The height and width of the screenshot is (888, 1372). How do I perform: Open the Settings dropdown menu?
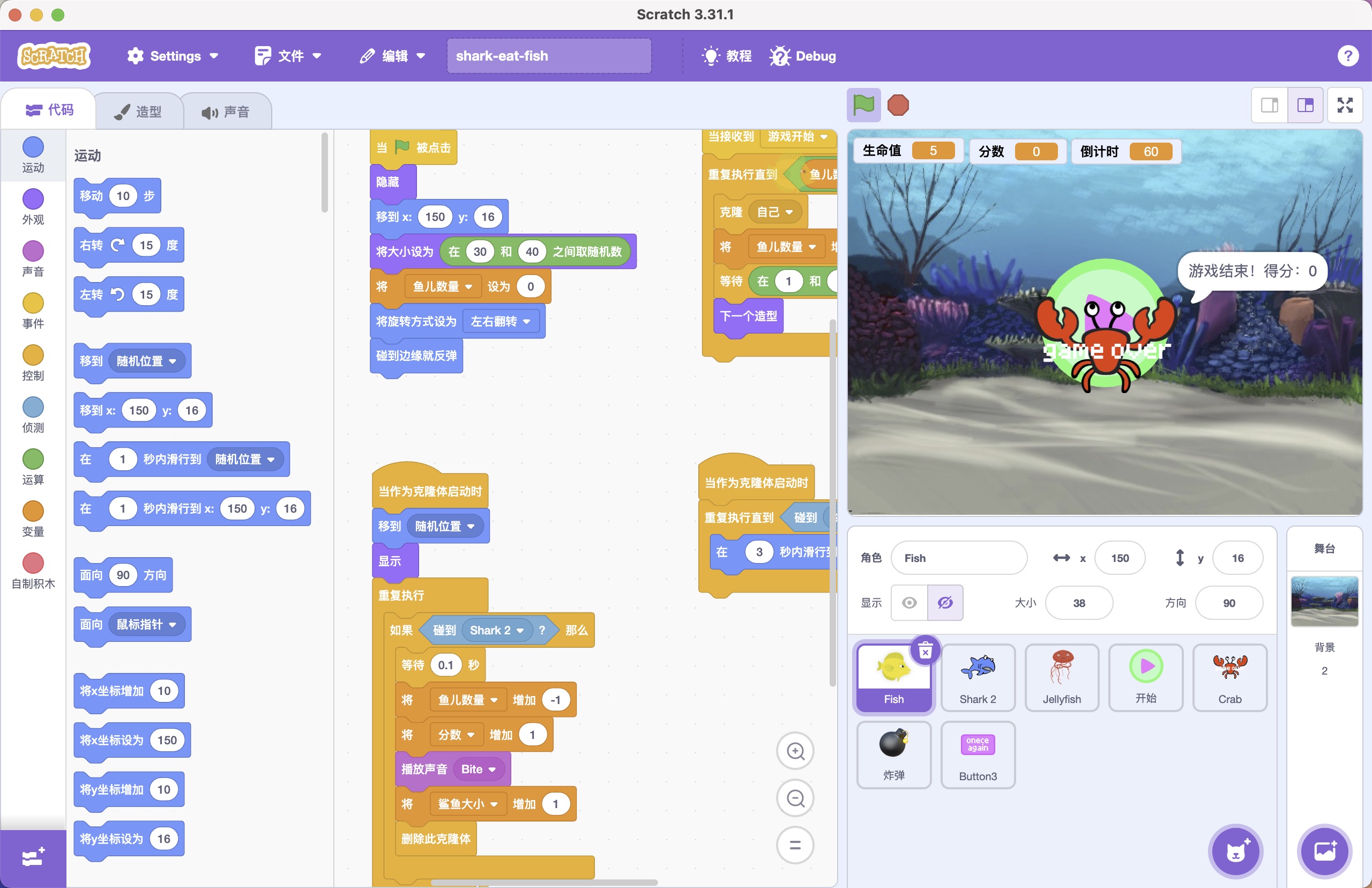coord(173,56)
